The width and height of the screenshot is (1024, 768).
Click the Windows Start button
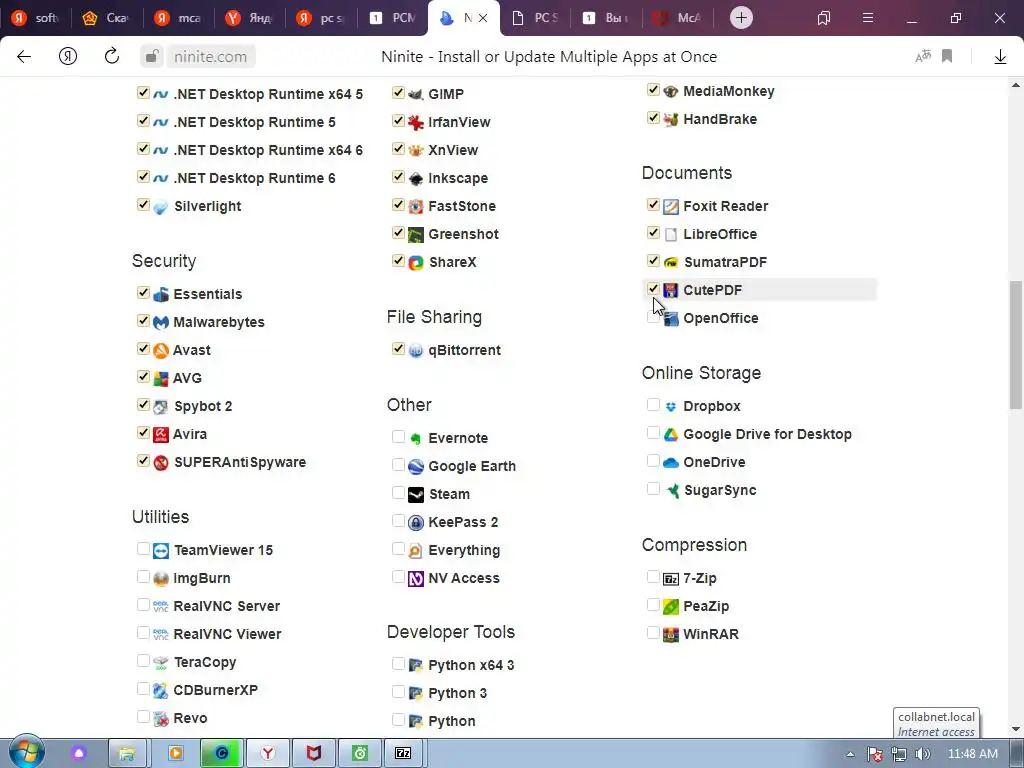pyautogui.click(x=26, y=752)
